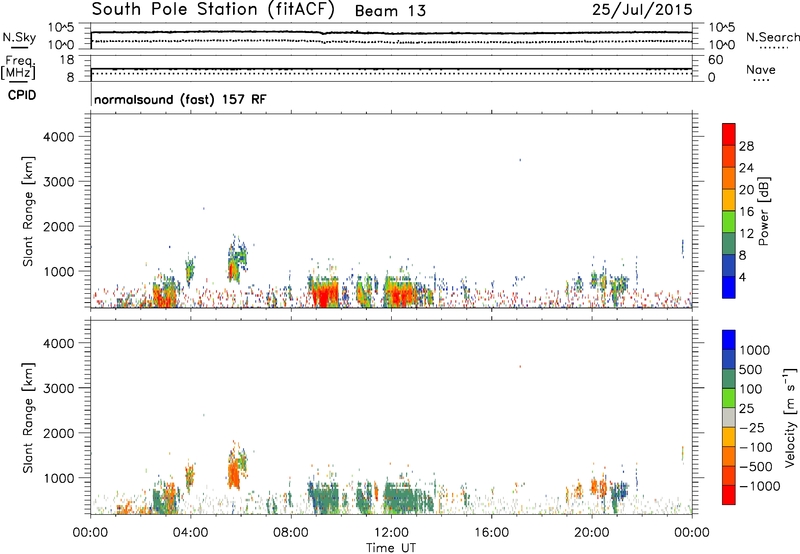Click the 'N.Sky' legend label

point(19,37)
